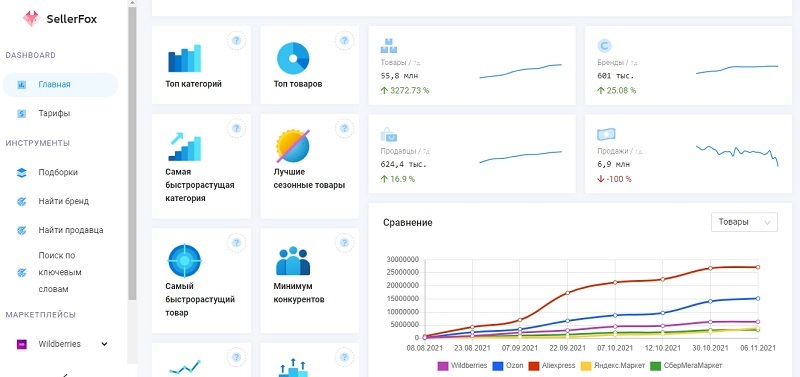Click the sidebar vertical scrollbar
800x377 pixels.
pos(132,153)
